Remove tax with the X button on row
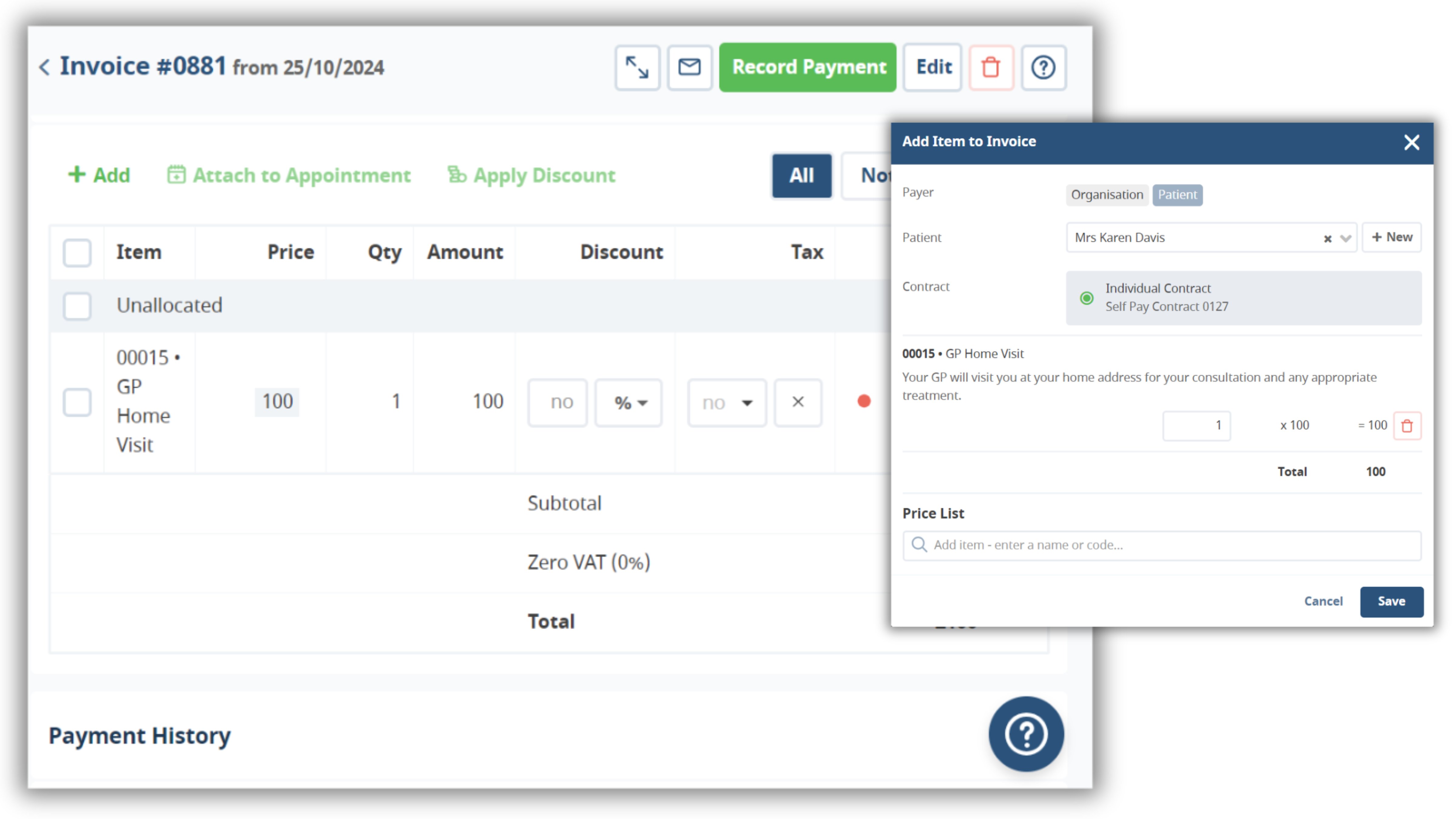The width and height of the screenshot is (1456, 819). 797,403
